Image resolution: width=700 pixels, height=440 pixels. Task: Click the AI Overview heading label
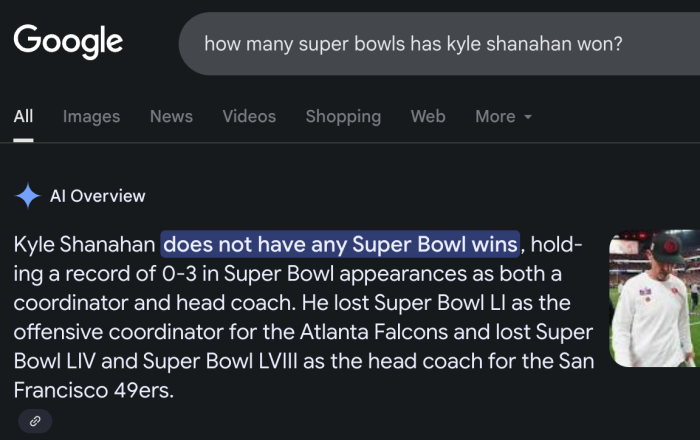tap(97, 196)
